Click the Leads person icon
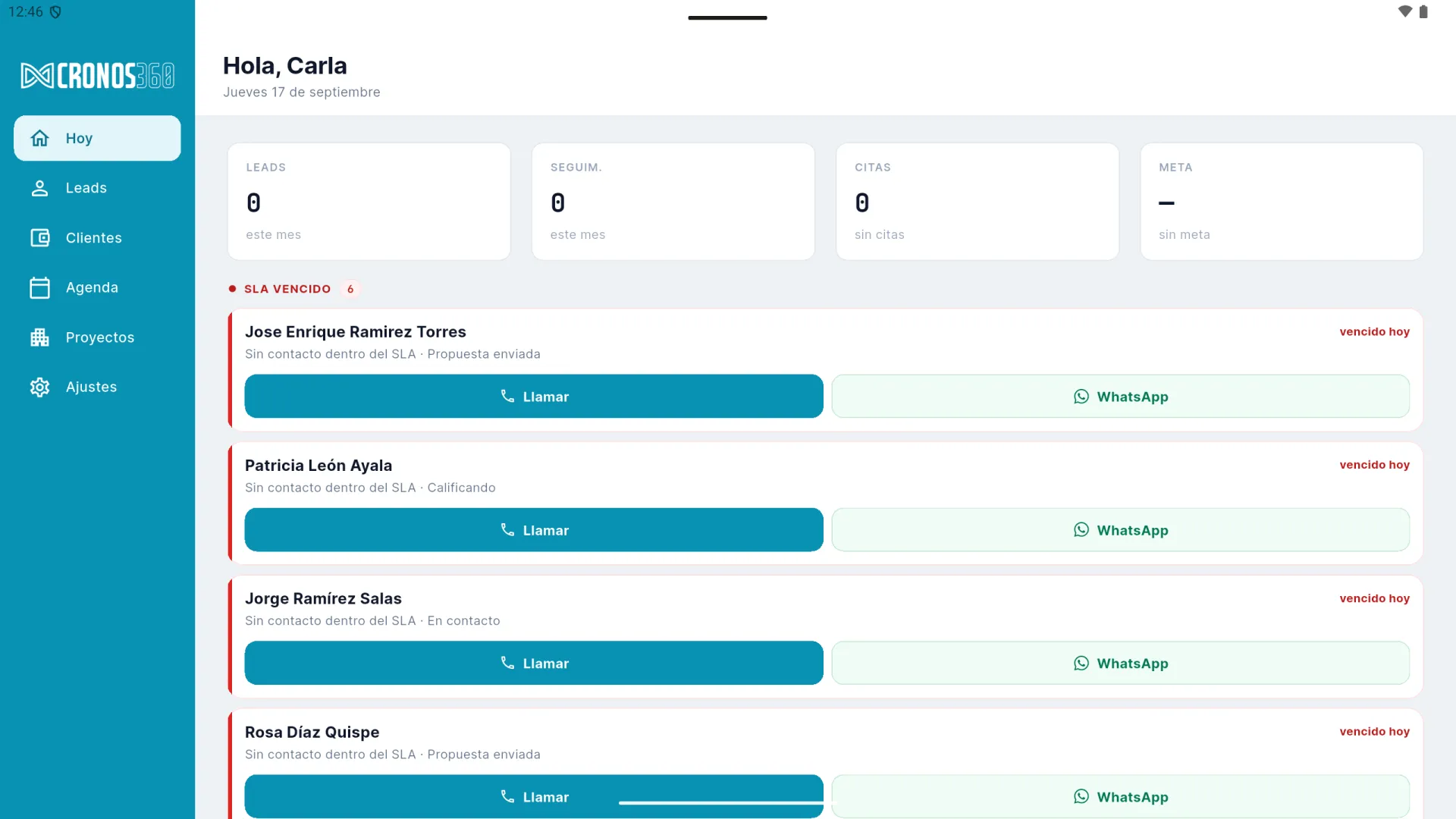This screenshot has width=1456, height=819. 39,188
